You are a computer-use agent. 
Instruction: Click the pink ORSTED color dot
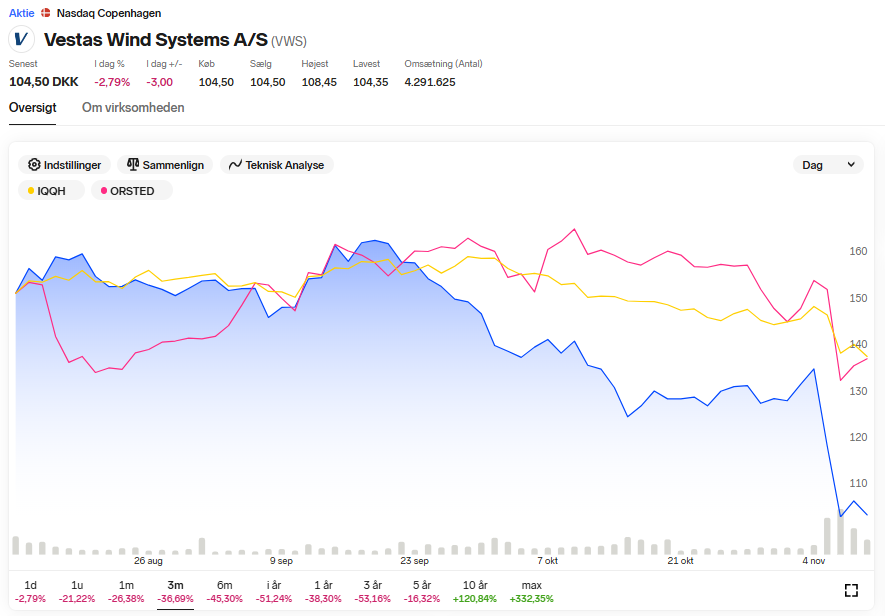click(104, 191)
